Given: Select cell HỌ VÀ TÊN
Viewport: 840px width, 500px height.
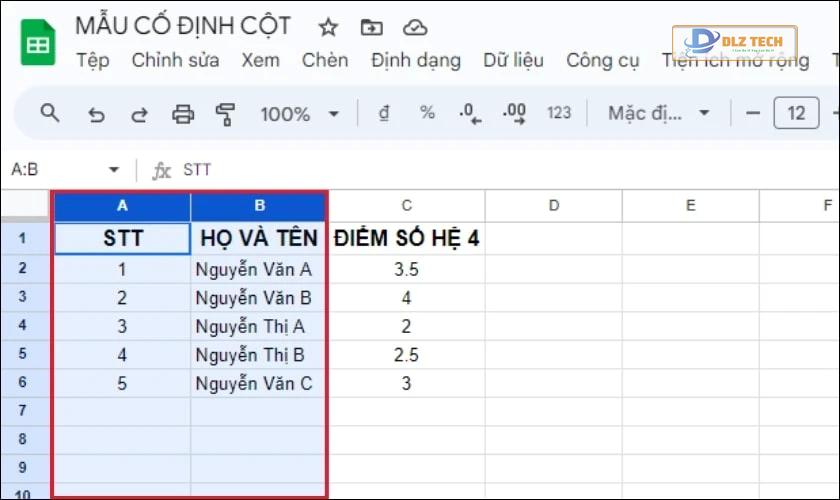Looking at the screenshot, I should click(259, 238).
